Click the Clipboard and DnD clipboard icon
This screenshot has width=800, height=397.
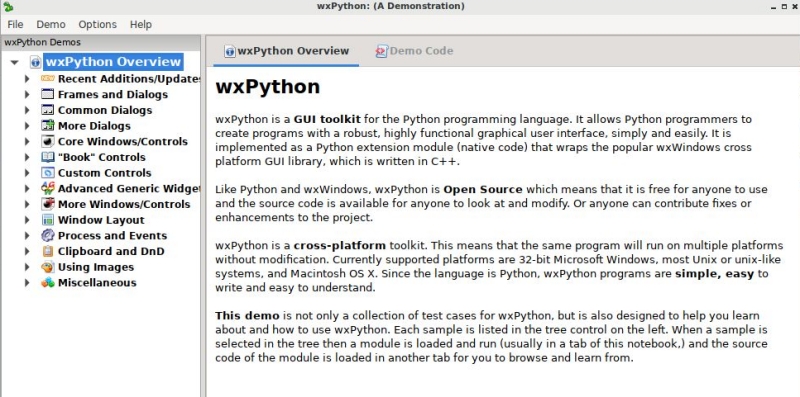pyautogui.click(x=47, y=251)
